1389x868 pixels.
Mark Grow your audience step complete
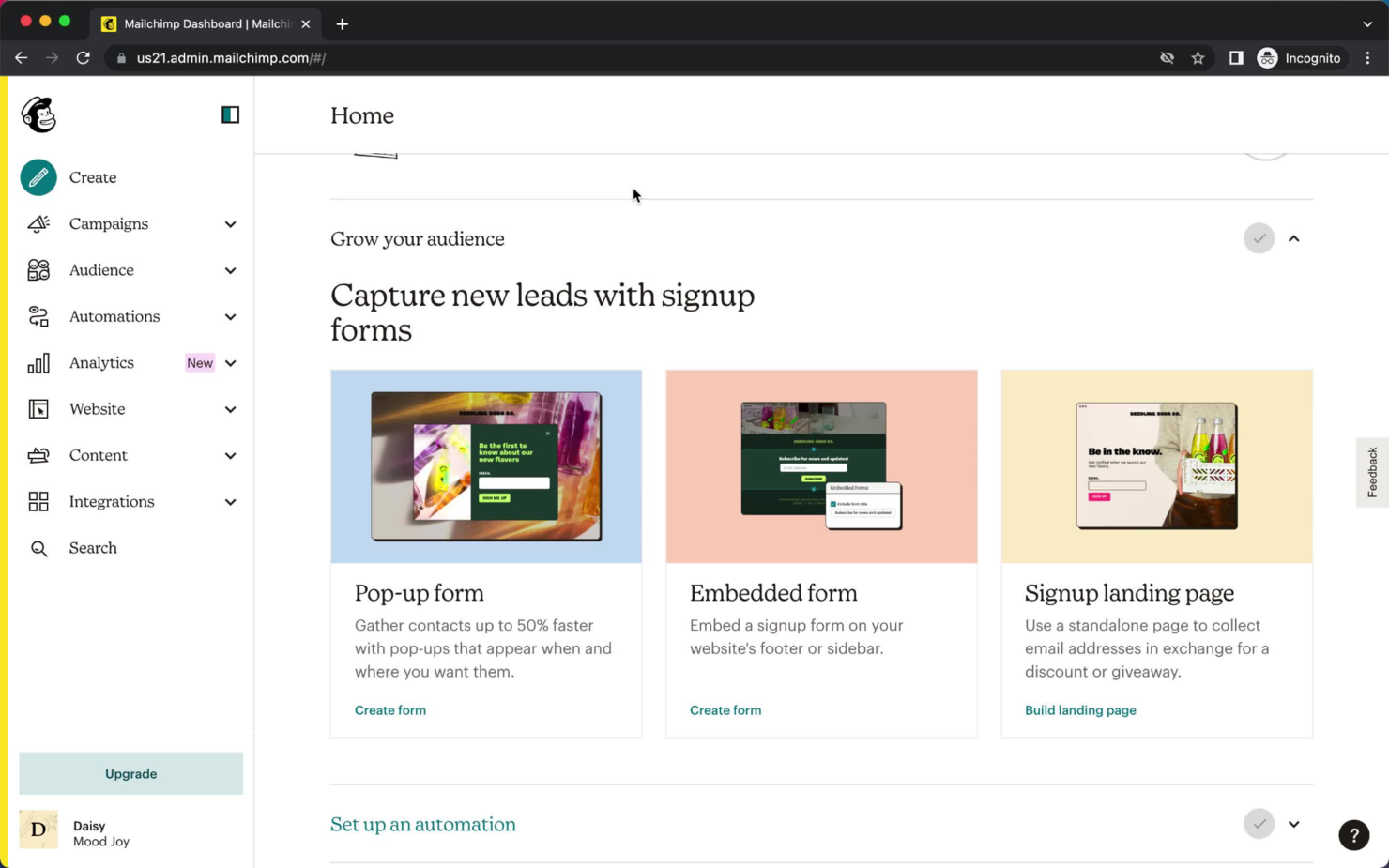pos(1259,238)
